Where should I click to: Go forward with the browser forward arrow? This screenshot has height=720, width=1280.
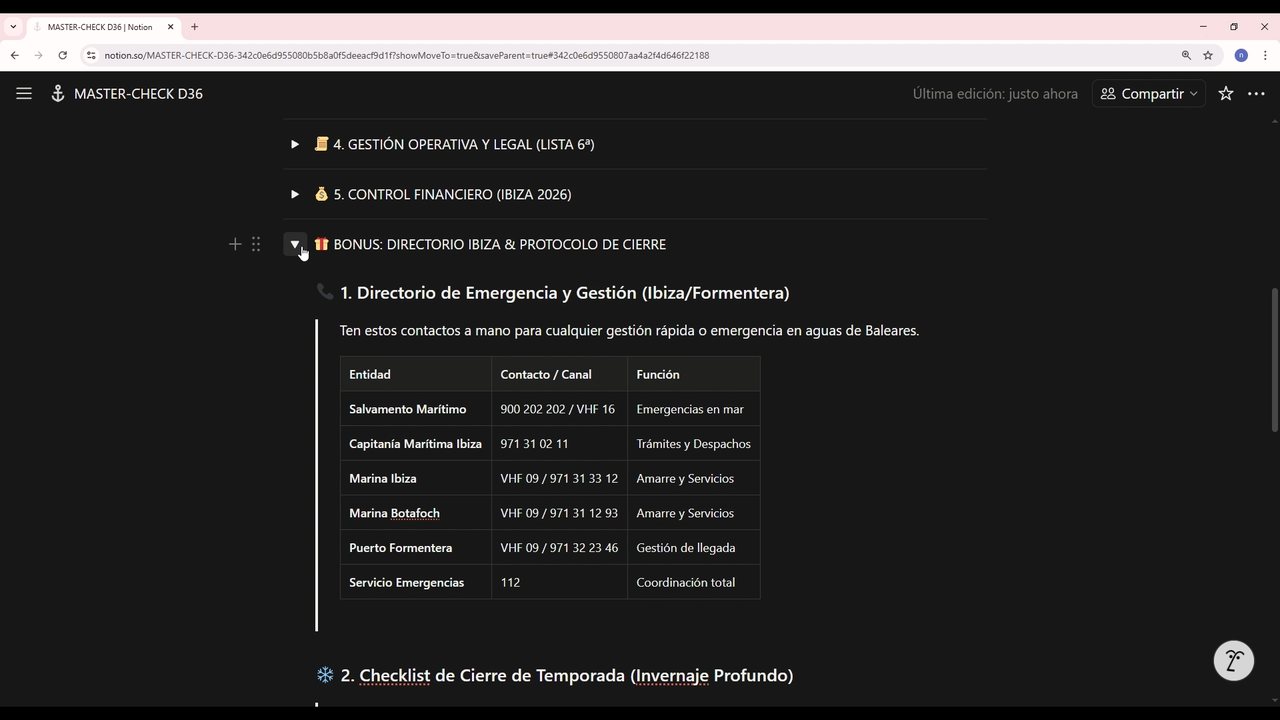coord(39,55)
